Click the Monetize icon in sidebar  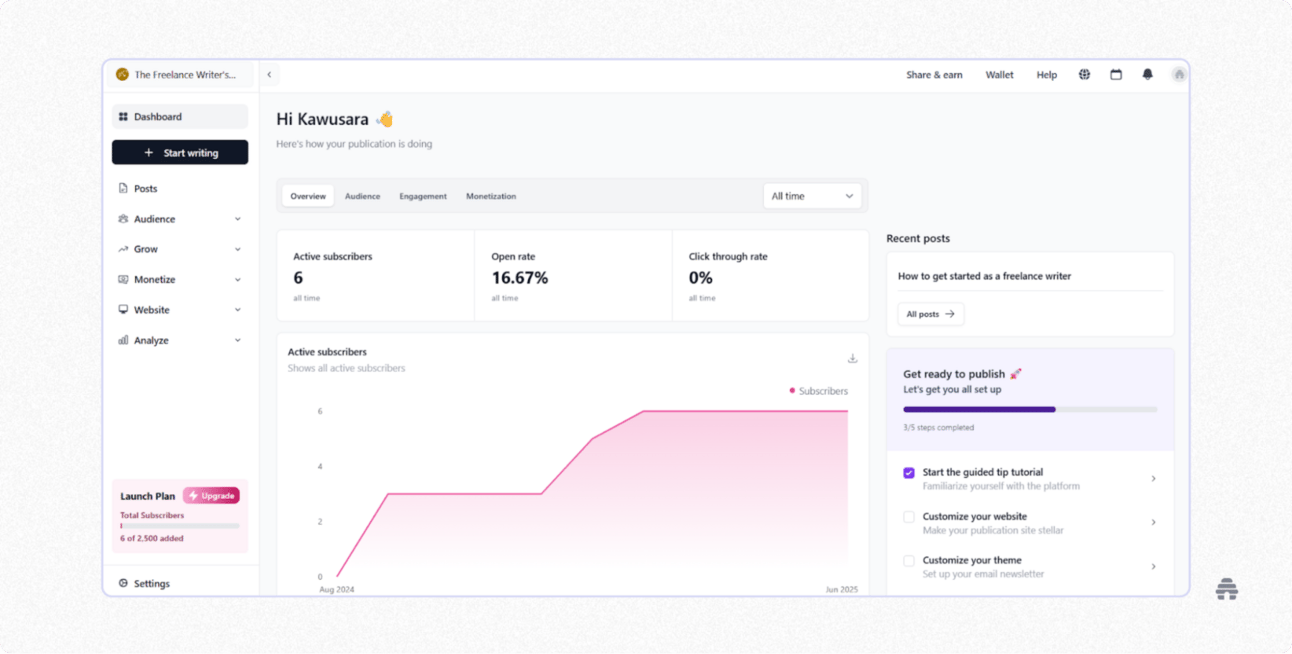[124, 279]
